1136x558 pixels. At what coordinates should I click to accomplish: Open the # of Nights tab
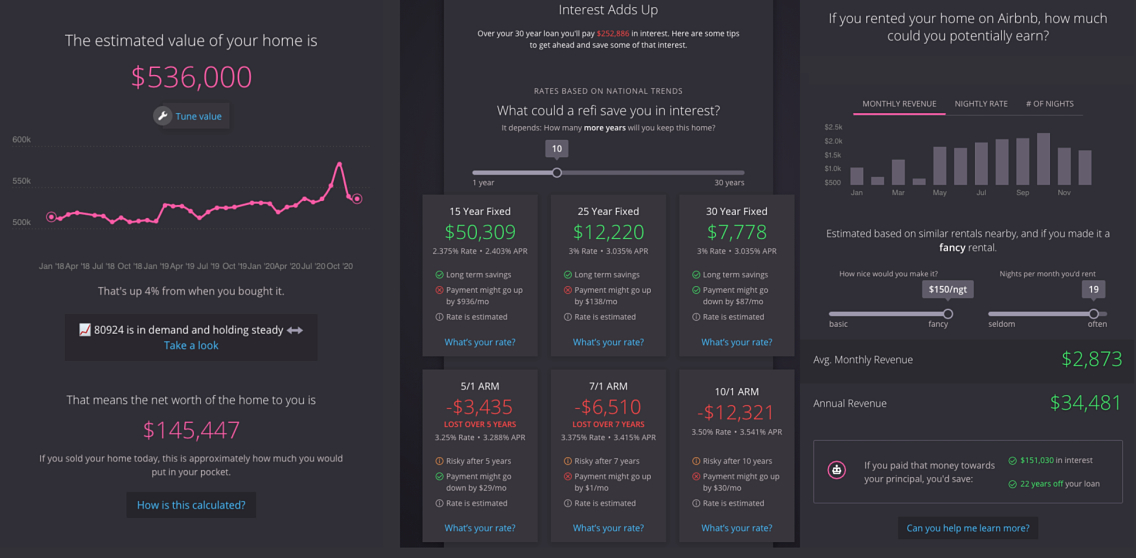[1050, 104]
